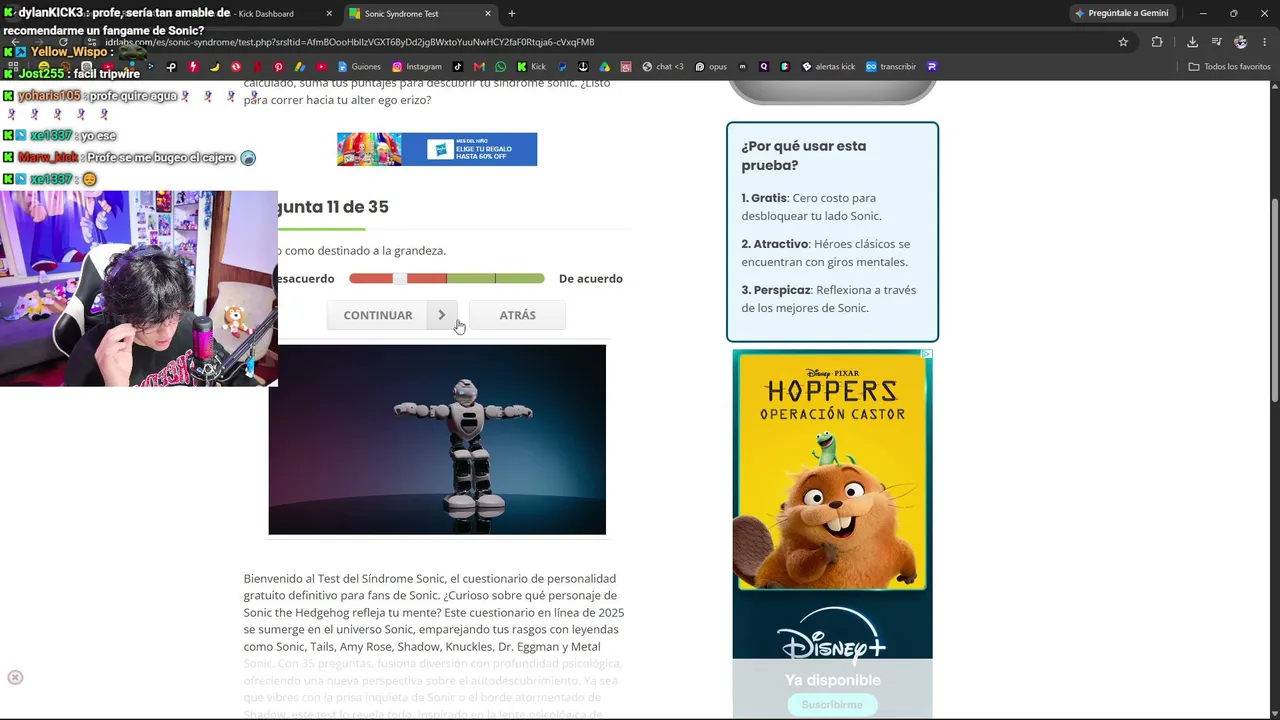Image resolution: width=1280 pixels, height=720 pixels.
Task: Click the 'De acuerdo' label
Action: click(x=591, y=279)
